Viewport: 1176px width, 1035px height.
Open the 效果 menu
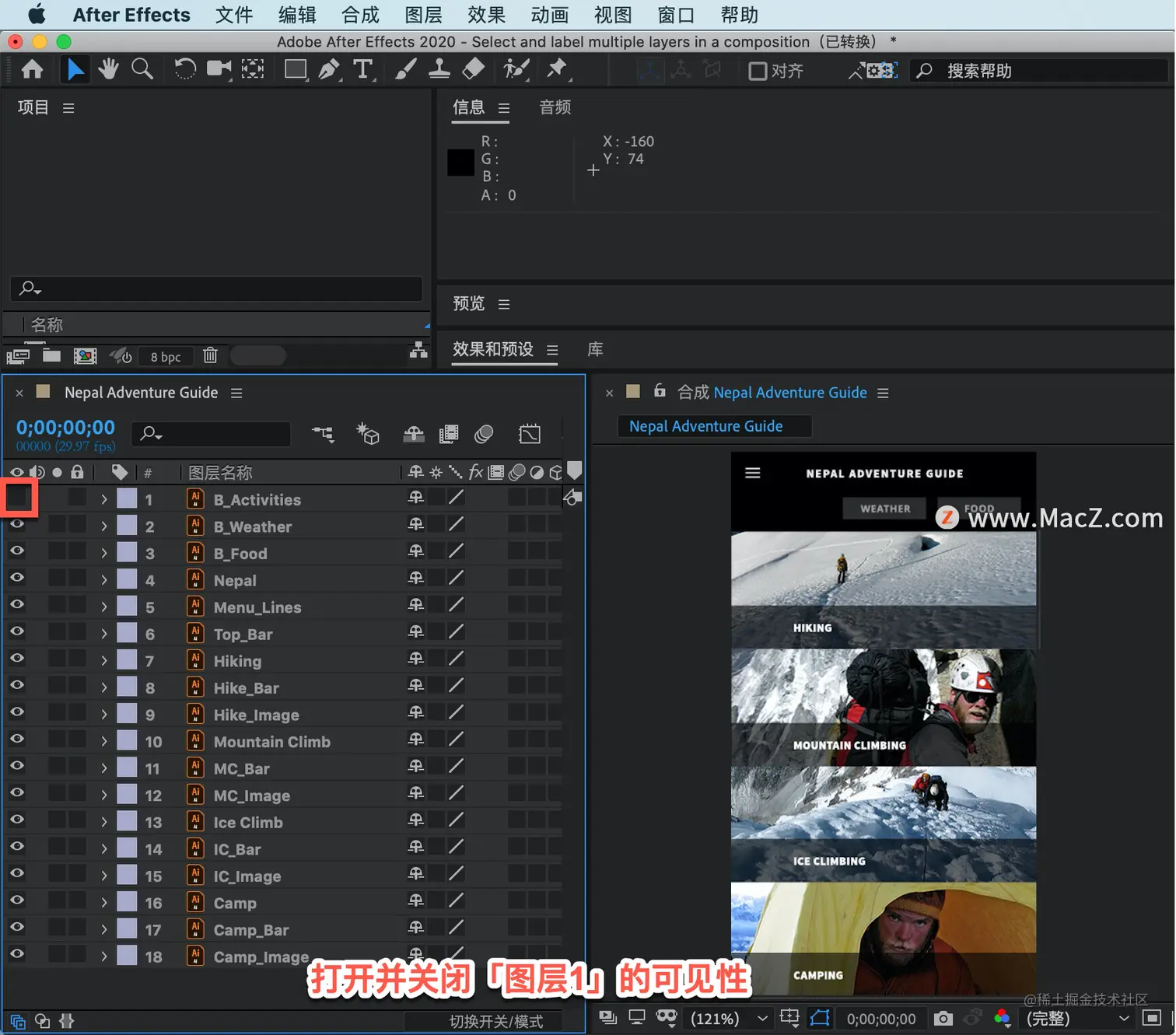click(x=487, y=15)
